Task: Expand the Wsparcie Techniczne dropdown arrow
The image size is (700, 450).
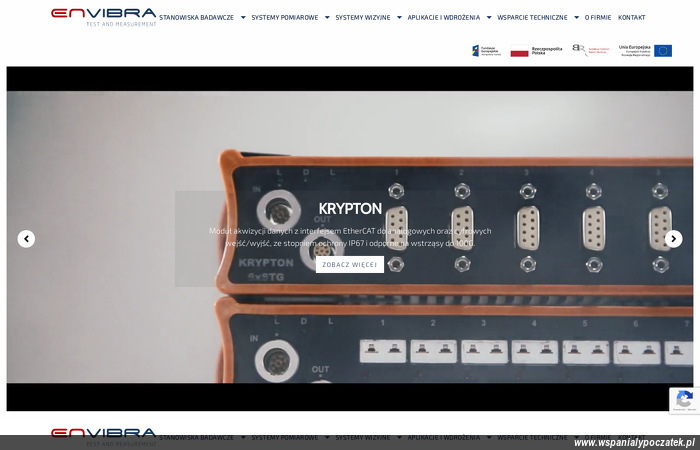Action: (576, 17)
